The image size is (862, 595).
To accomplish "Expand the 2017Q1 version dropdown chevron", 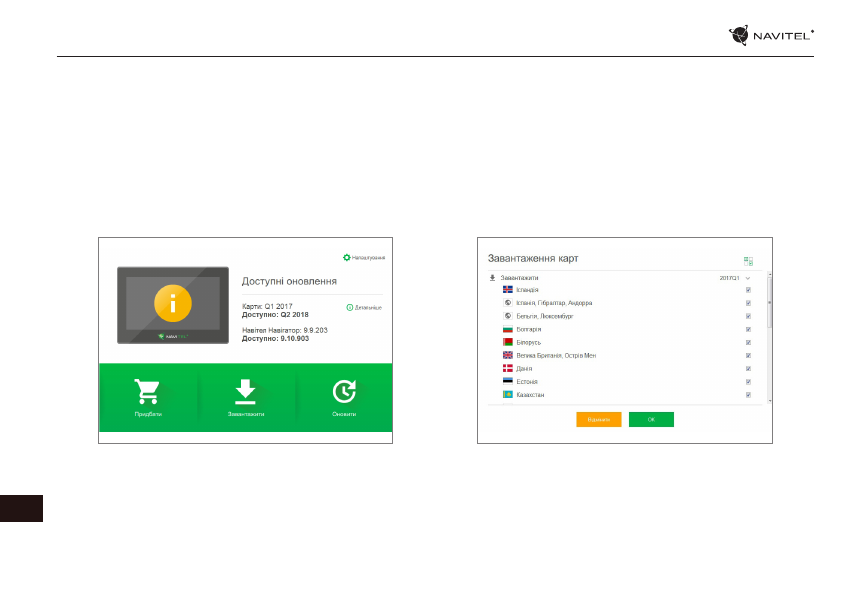I will [747, 277].
